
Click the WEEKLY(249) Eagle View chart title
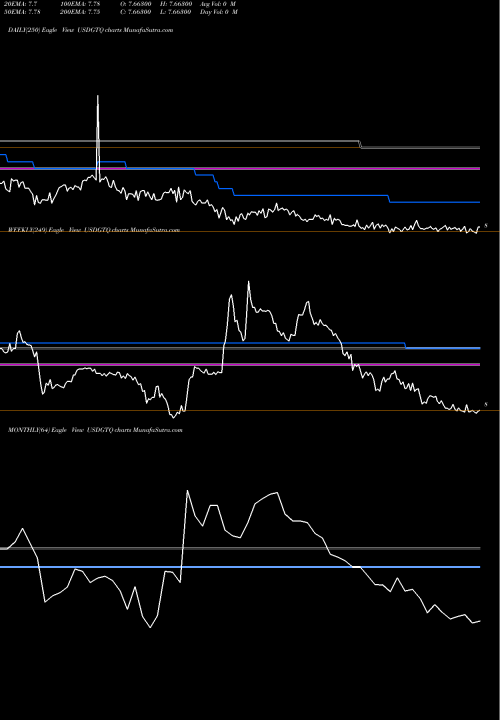tap(94, 230)
